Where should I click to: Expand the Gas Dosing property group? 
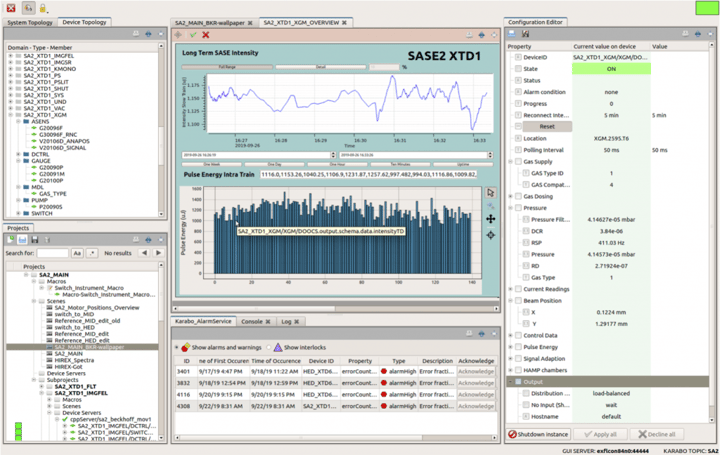point(511,196)
